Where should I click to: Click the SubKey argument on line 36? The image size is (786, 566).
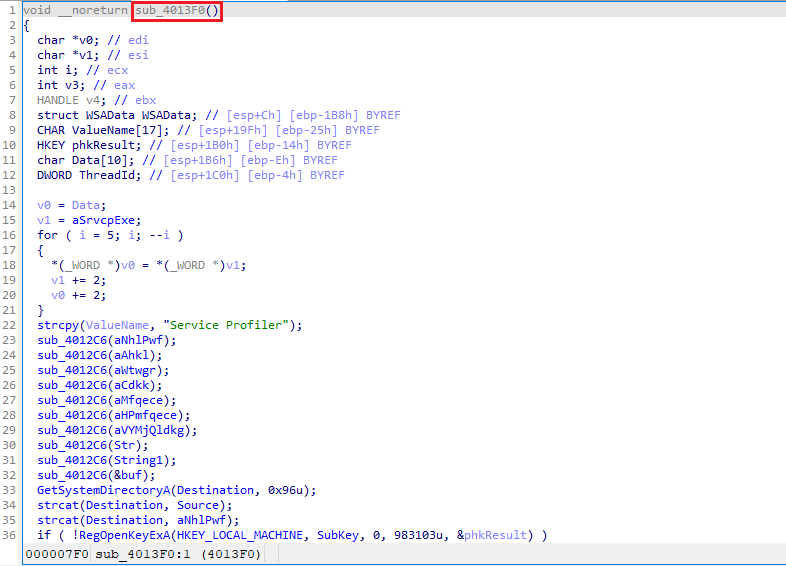[337, 535]
